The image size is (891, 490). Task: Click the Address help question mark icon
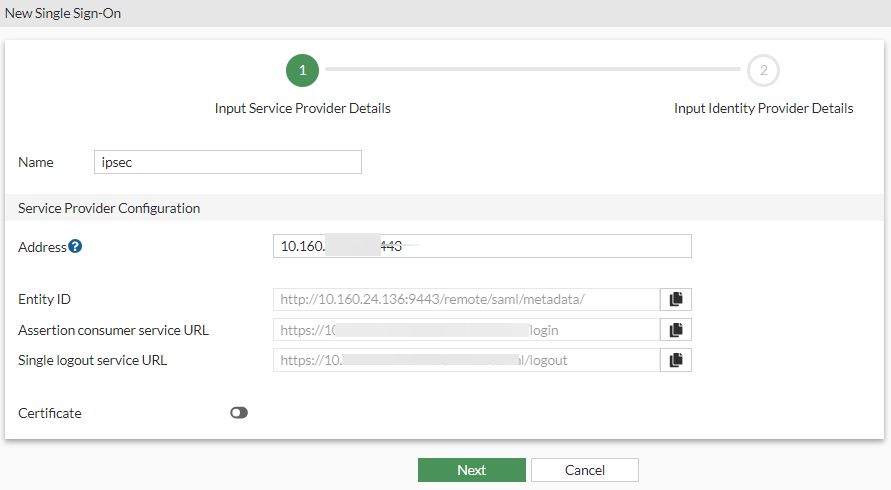pos(75,247)
